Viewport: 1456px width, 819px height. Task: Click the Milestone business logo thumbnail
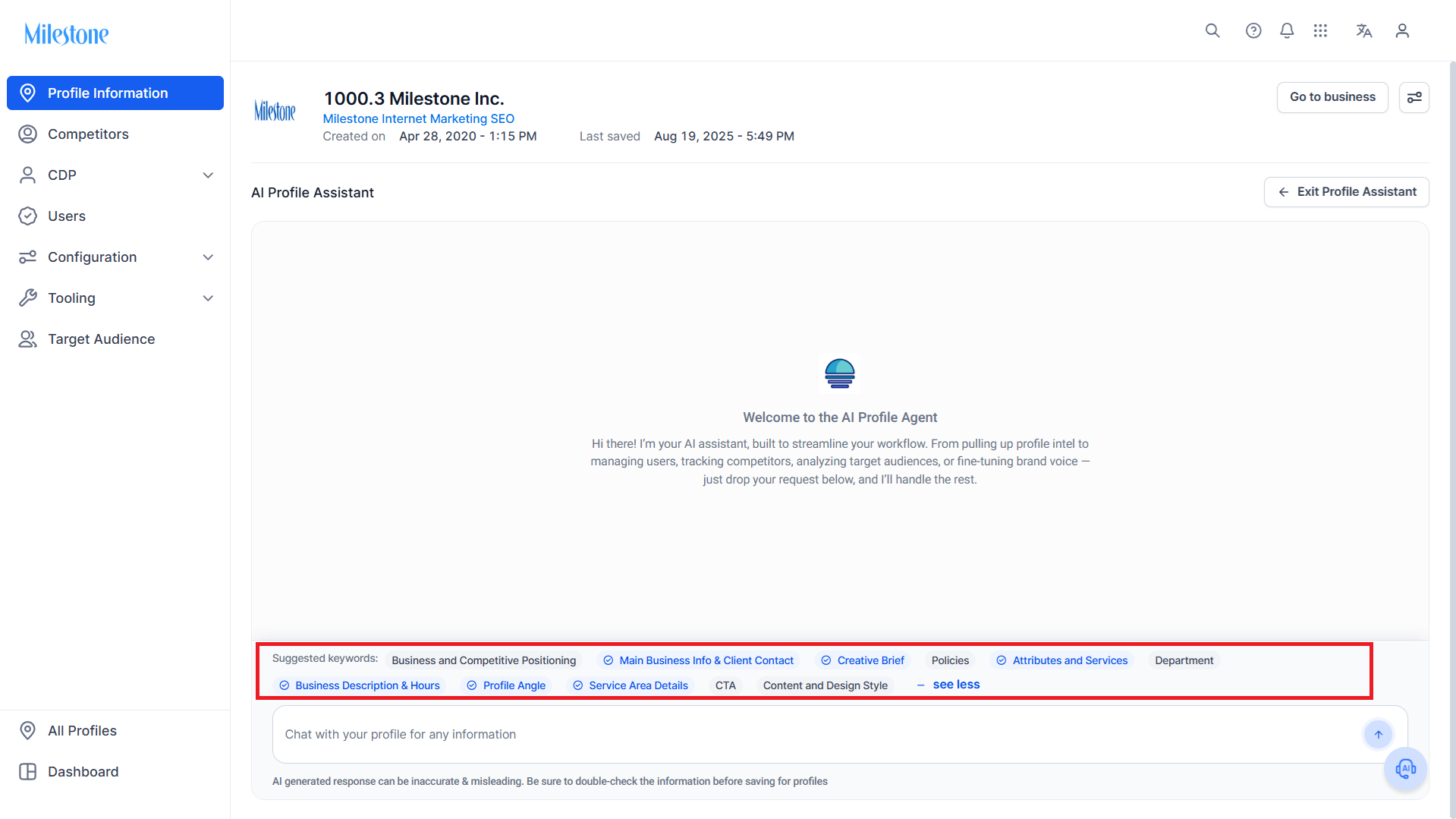[x=275, y=111]
